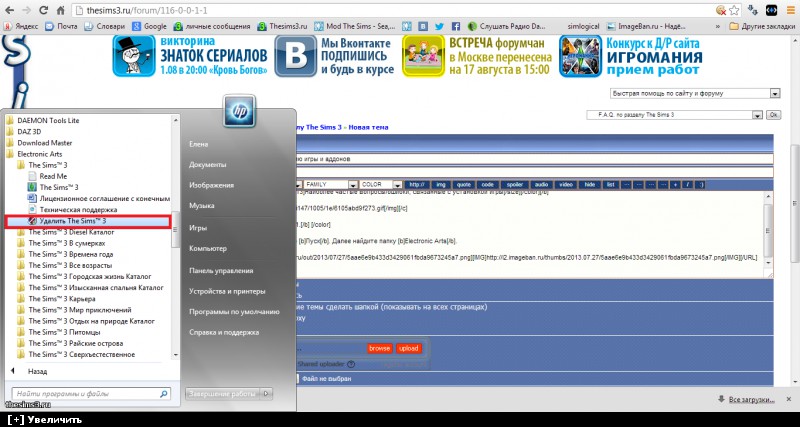Click the Назад back entry
This screenshot has height=427, width=800.
[x=37, y=371]
